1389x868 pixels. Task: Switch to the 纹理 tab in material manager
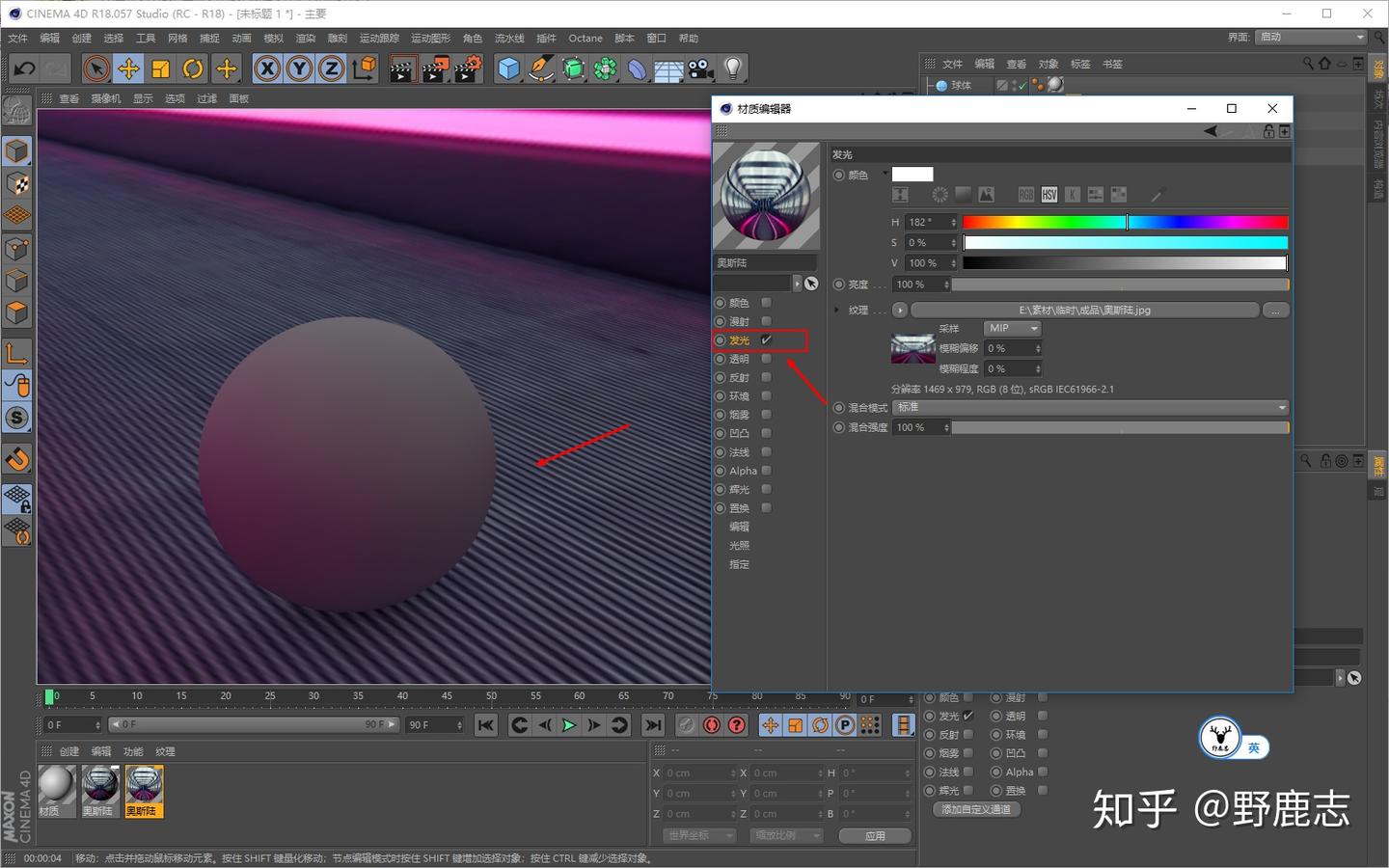click(x=164, y=750)
